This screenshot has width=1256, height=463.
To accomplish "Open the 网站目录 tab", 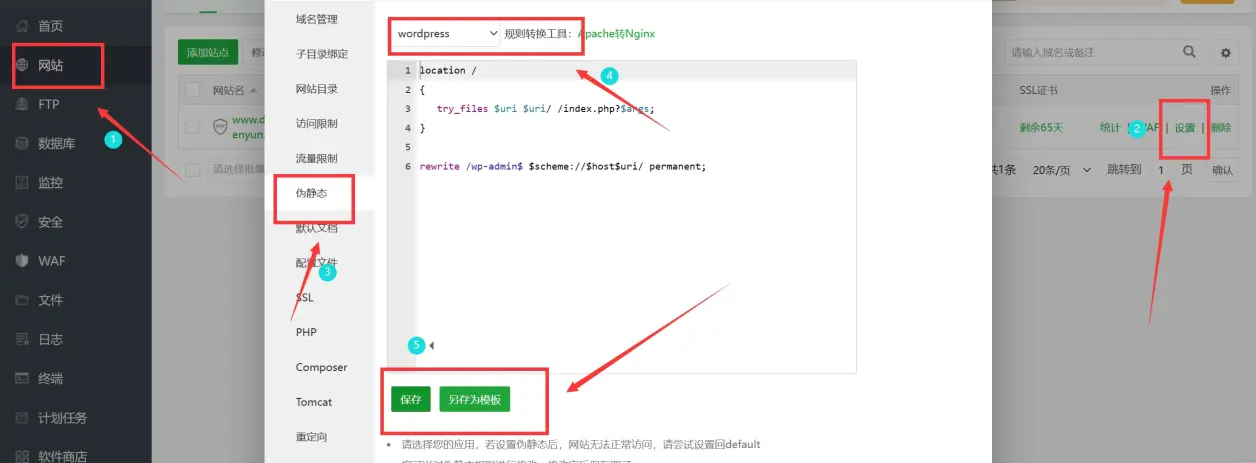I will pos(316,89).
